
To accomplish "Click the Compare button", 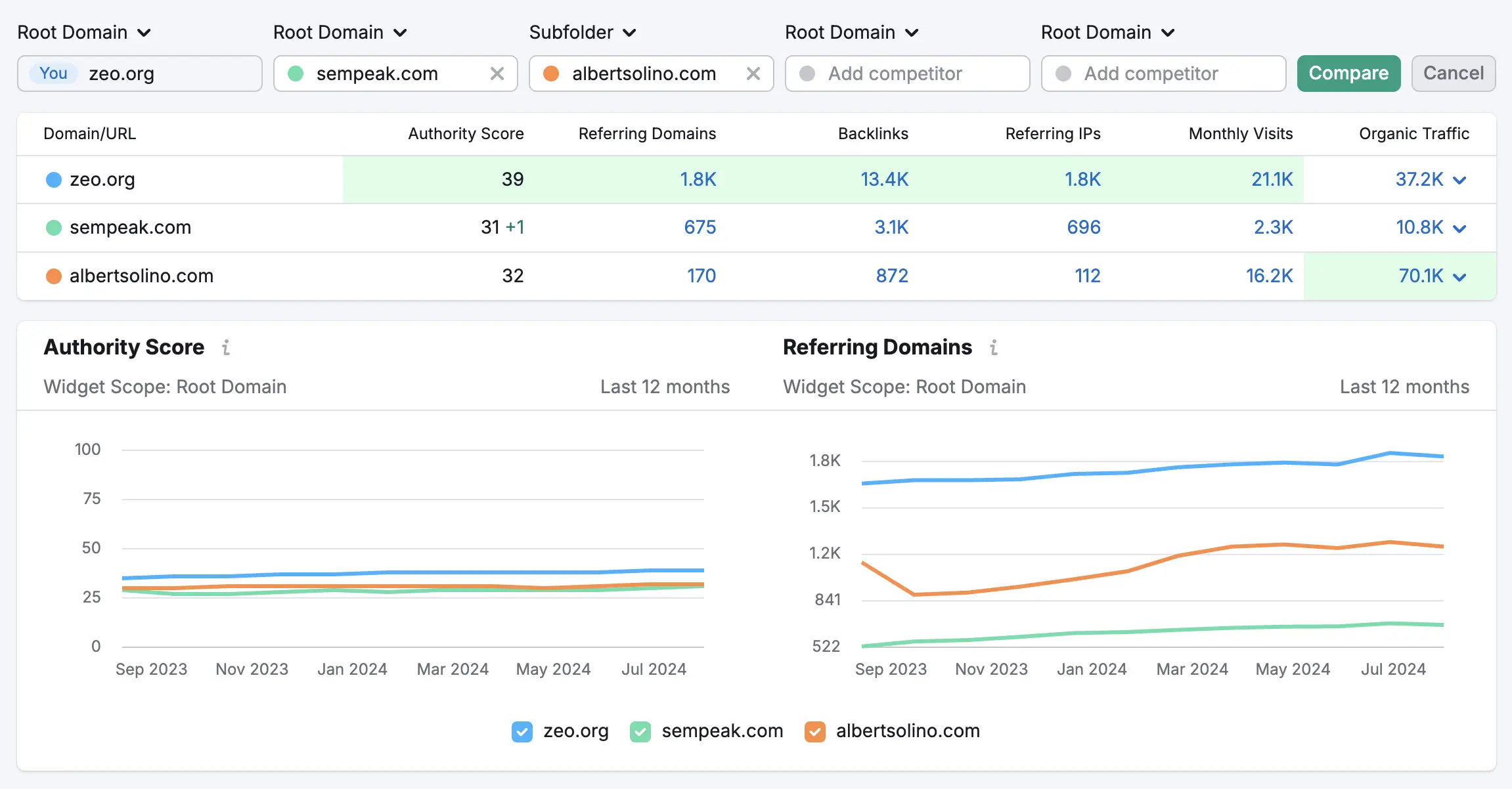I will (1348, 74).
